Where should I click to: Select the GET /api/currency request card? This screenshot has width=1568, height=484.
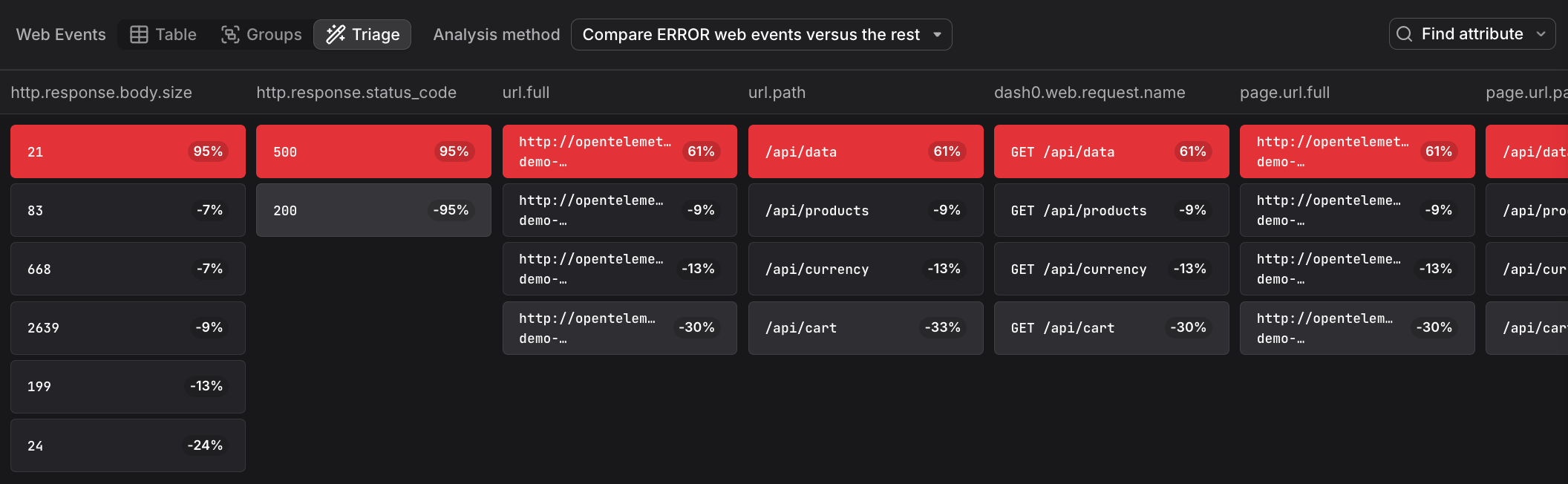coord(1111,269)
